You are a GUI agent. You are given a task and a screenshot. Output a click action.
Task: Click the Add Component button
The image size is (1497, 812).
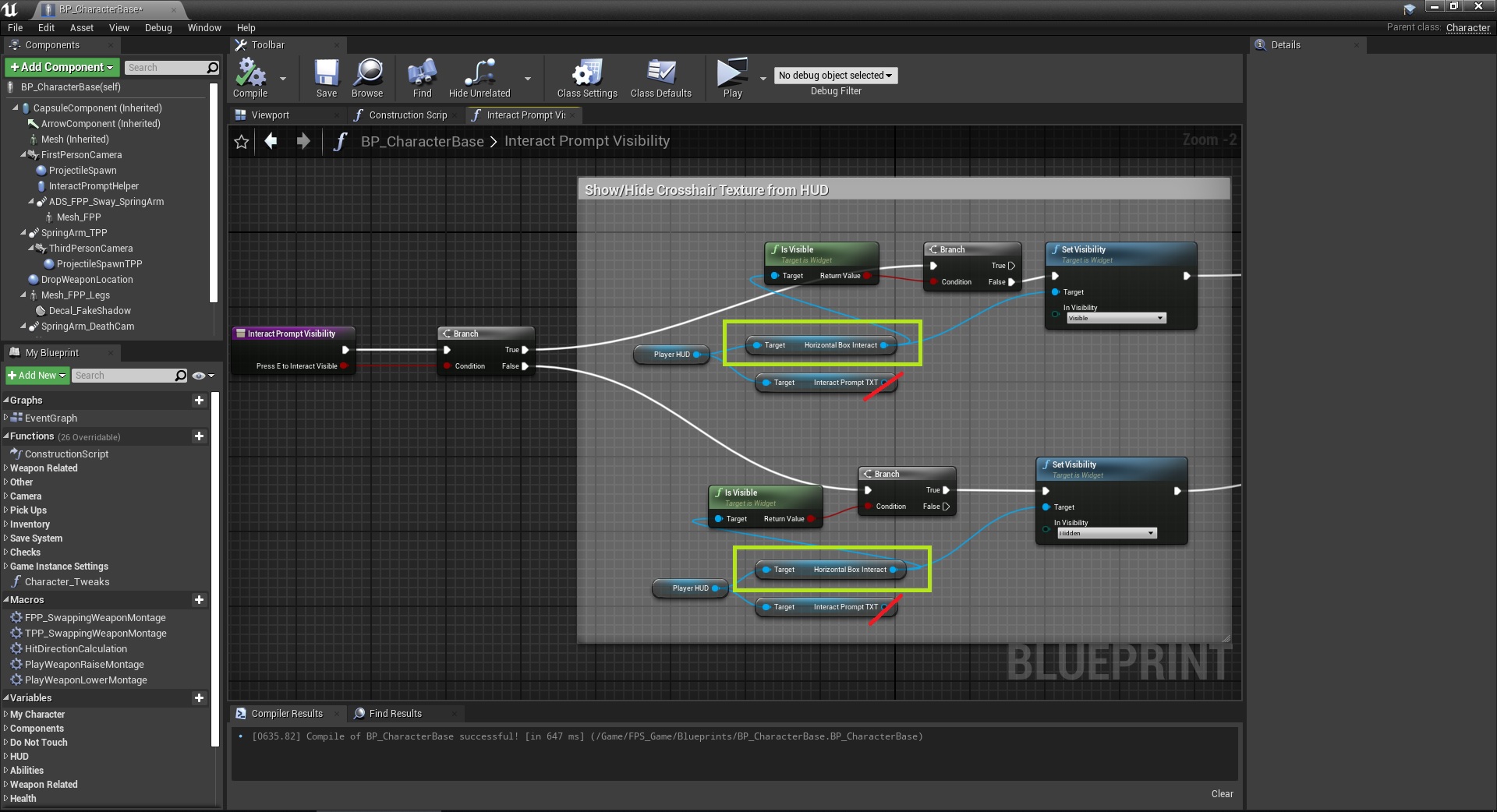tap(62, 68)
